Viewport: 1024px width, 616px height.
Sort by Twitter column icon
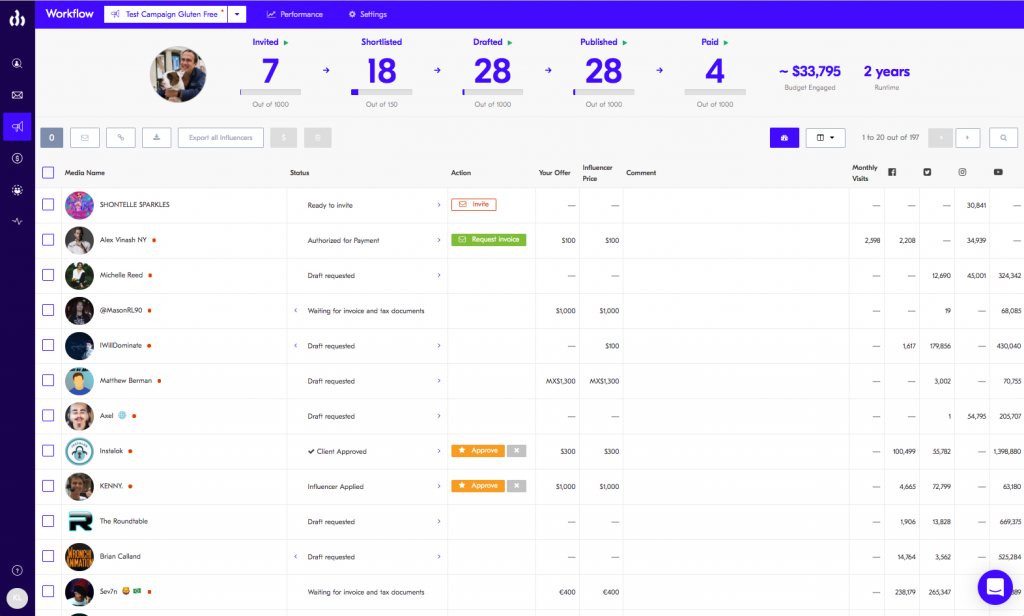(x=927, y=172)
